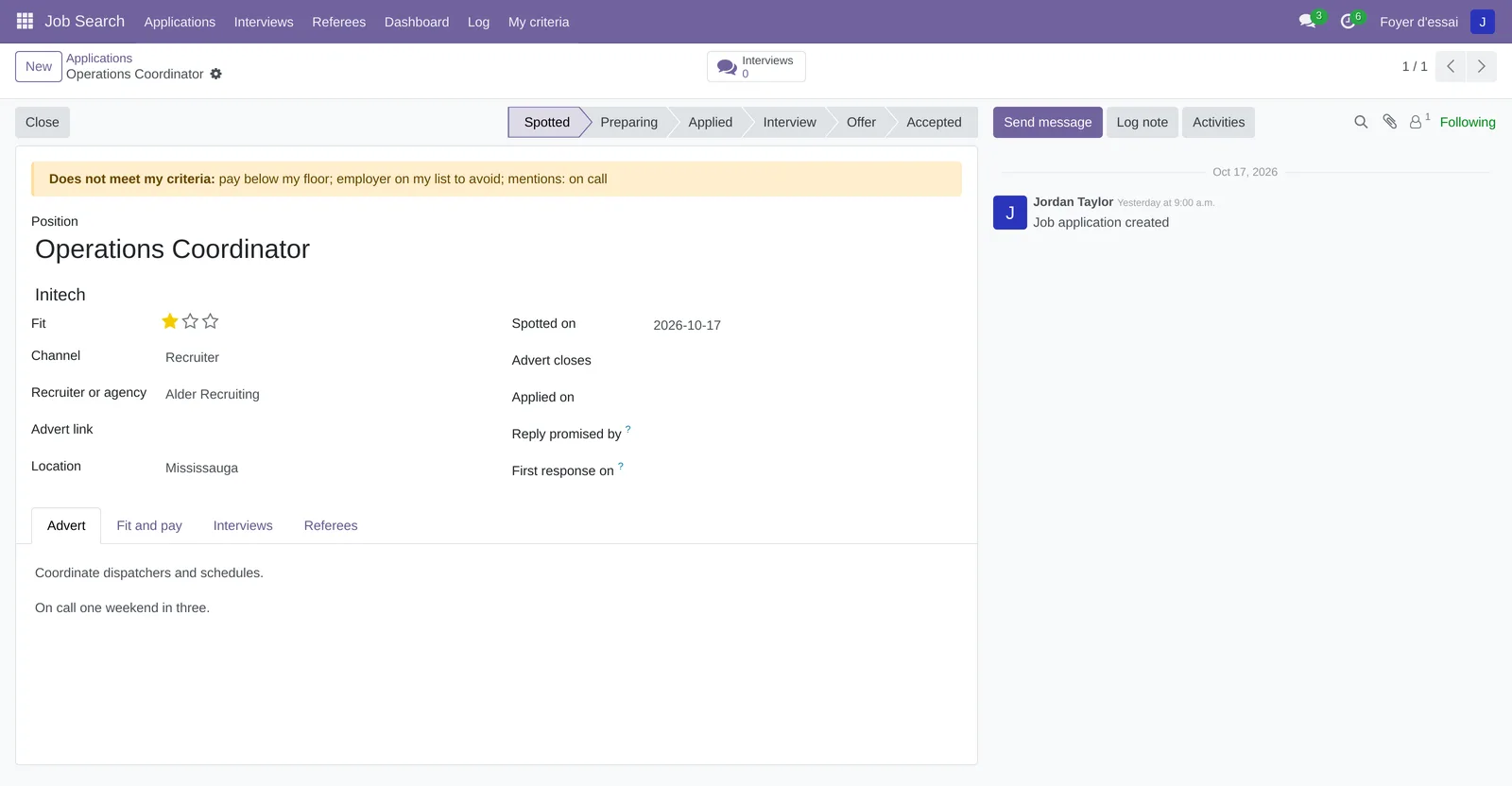Attach files using the paperclip icon

click(x=1389, y=122)
